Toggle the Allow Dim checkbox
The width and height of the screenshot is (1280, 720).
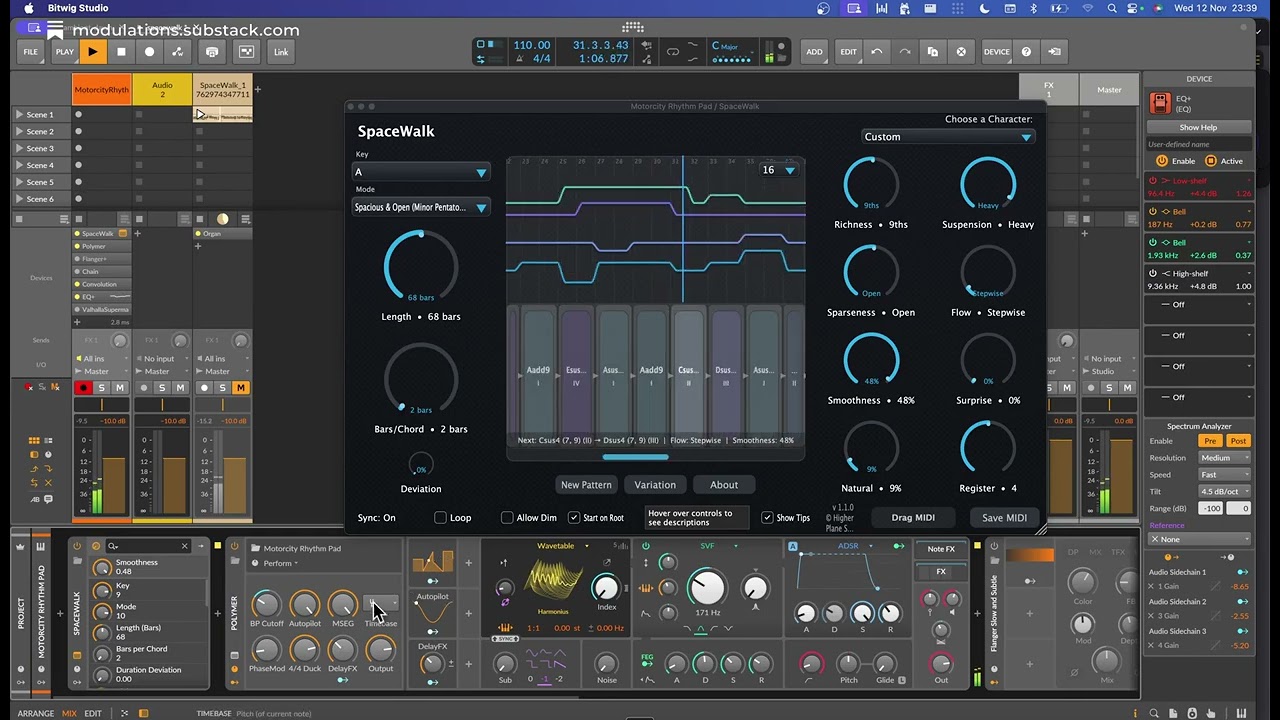507,517
